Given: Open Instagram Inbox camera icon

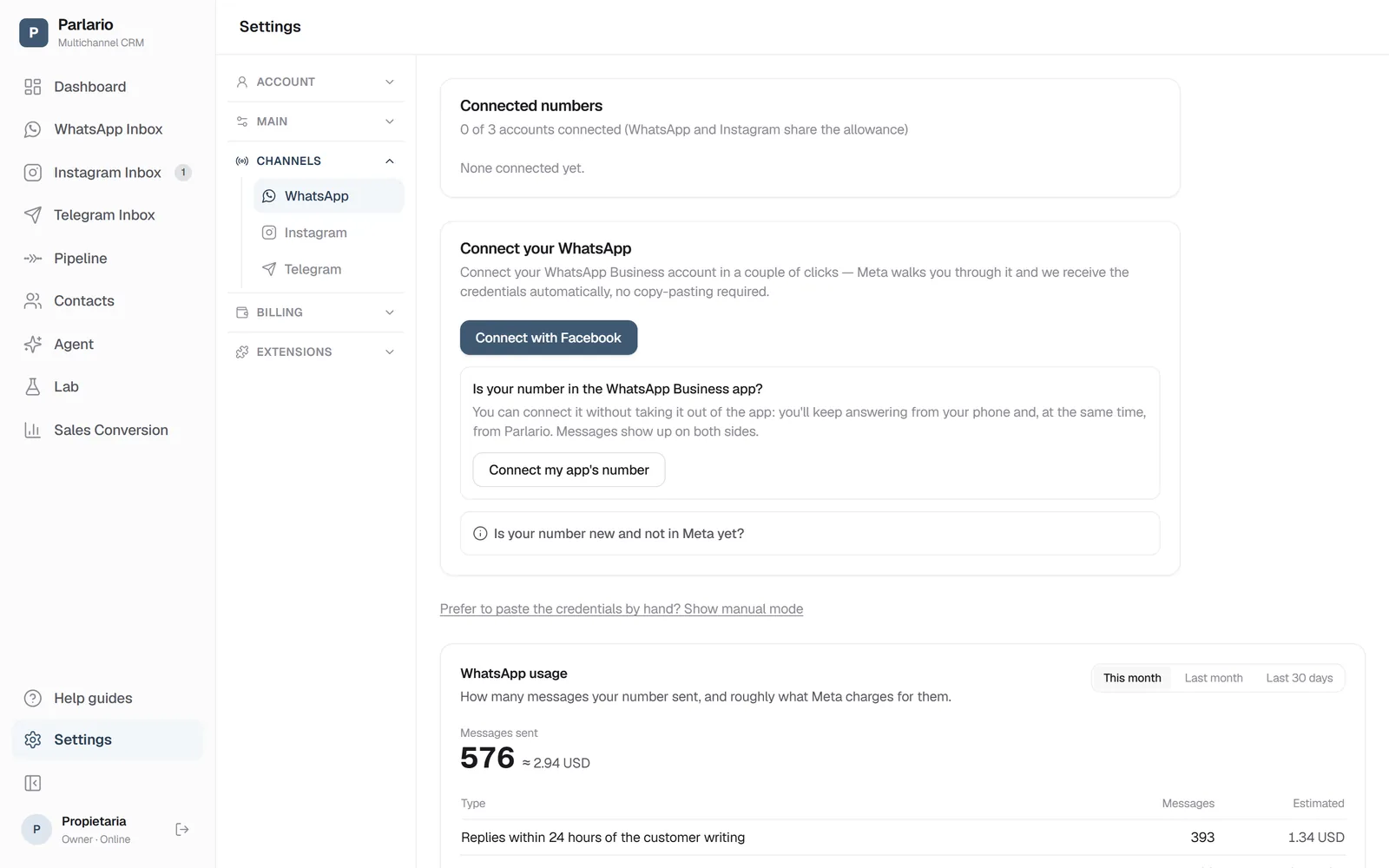Looking at the screenshot, I should (33, 173).
